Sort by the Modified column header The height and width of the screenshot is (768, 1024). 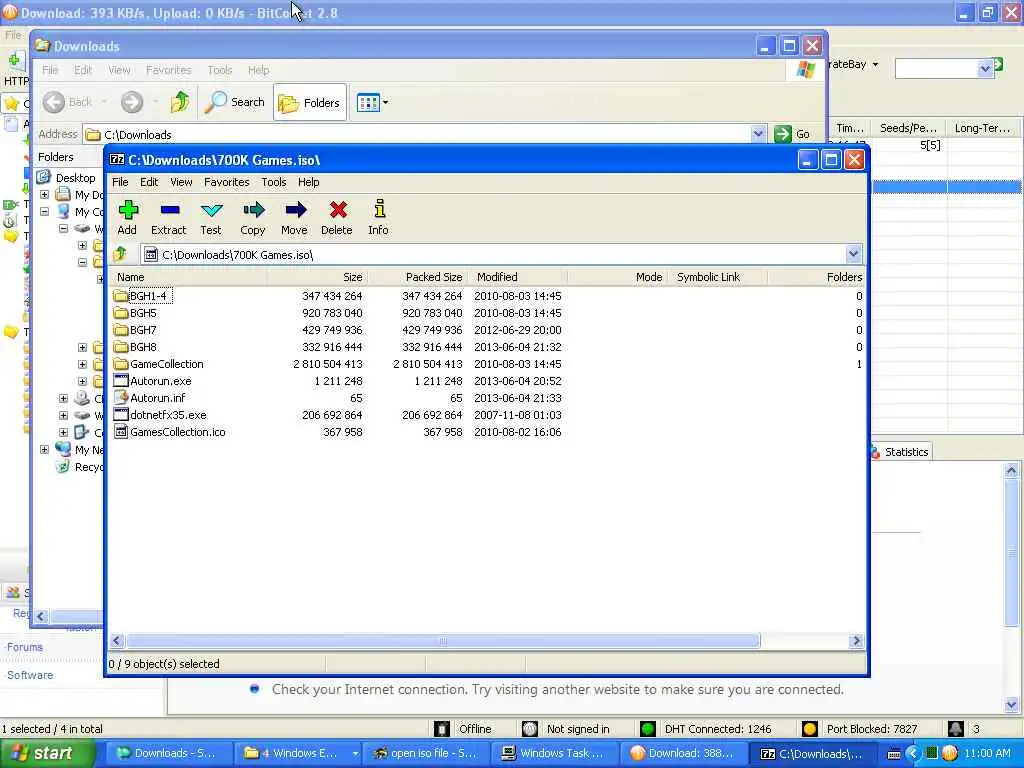(518, 277)
